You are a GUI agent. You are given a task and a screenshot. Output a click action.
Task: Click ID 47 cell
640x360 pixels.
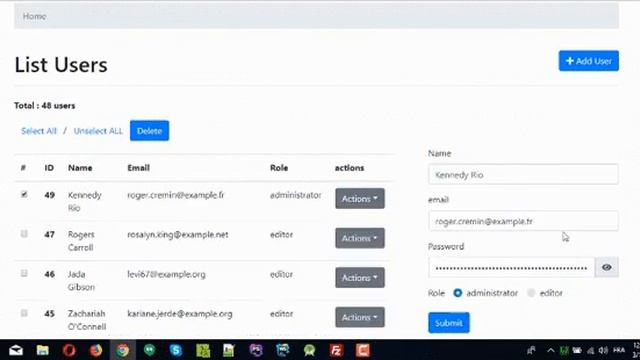49,235
